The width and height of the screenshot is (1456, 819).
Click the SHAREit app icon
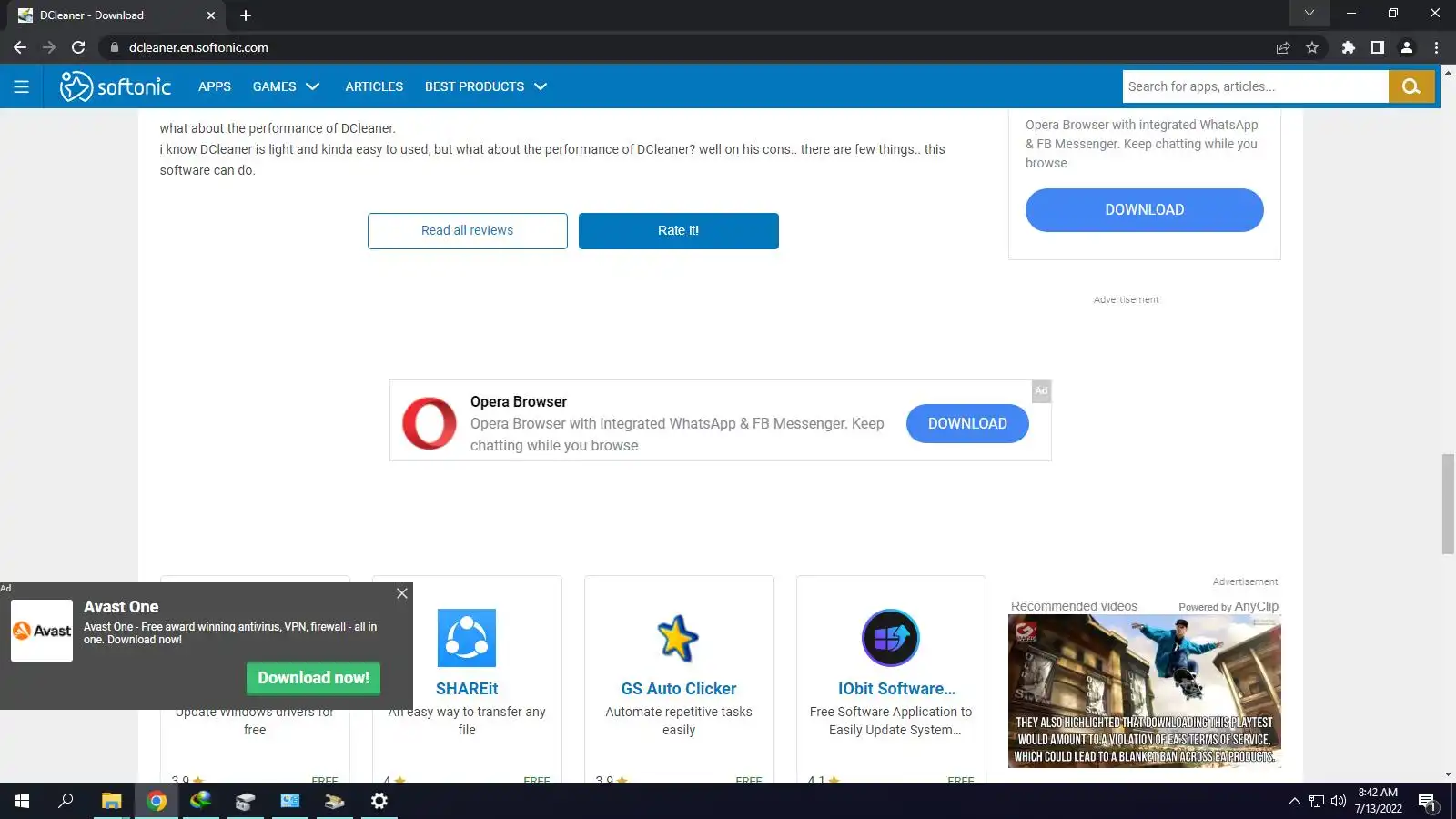[467, 638]
